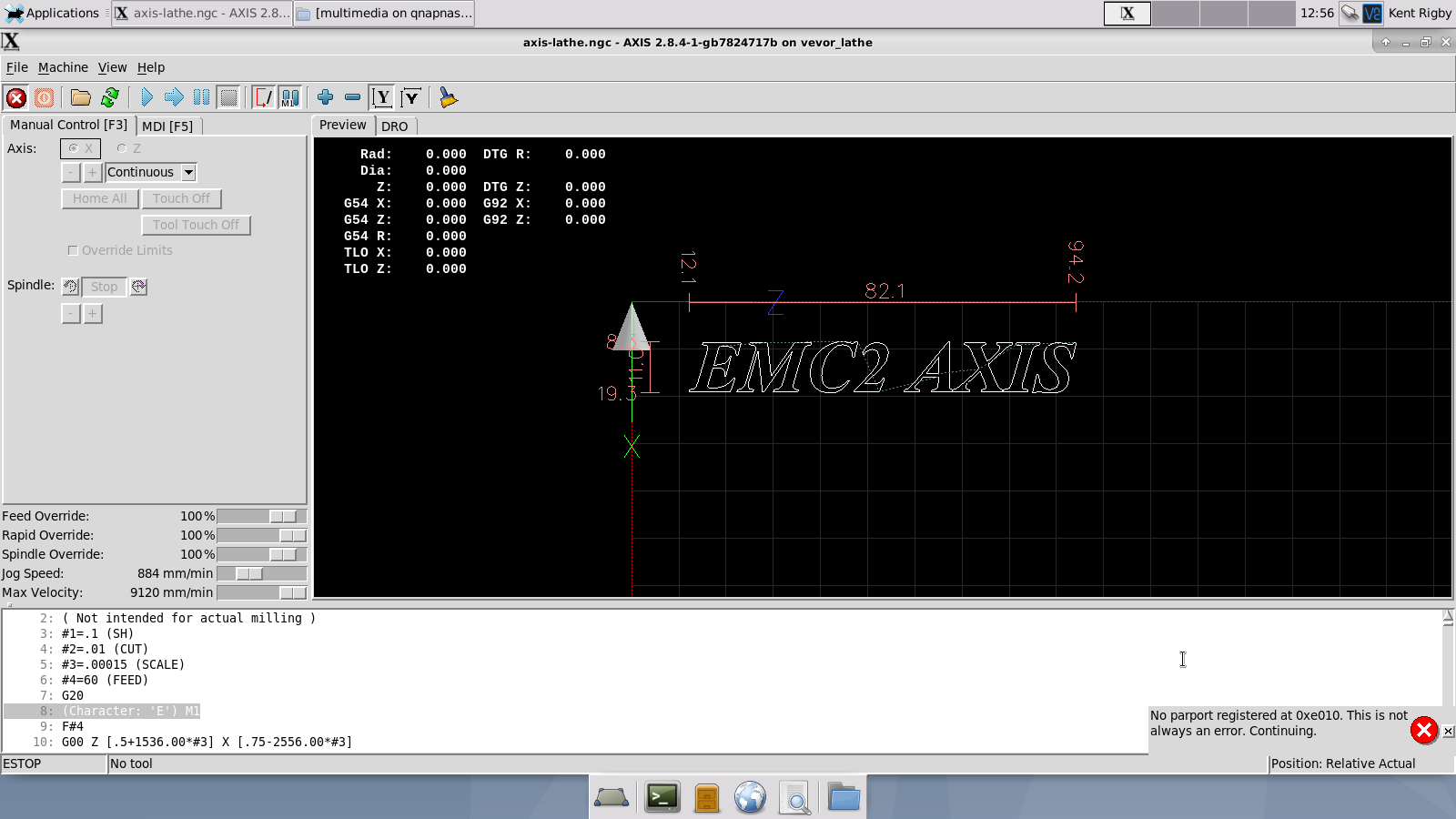This screenshot has height=819, width=1456.
Task: Adjust the Rapid Override slider
Action: pos(262,535)
